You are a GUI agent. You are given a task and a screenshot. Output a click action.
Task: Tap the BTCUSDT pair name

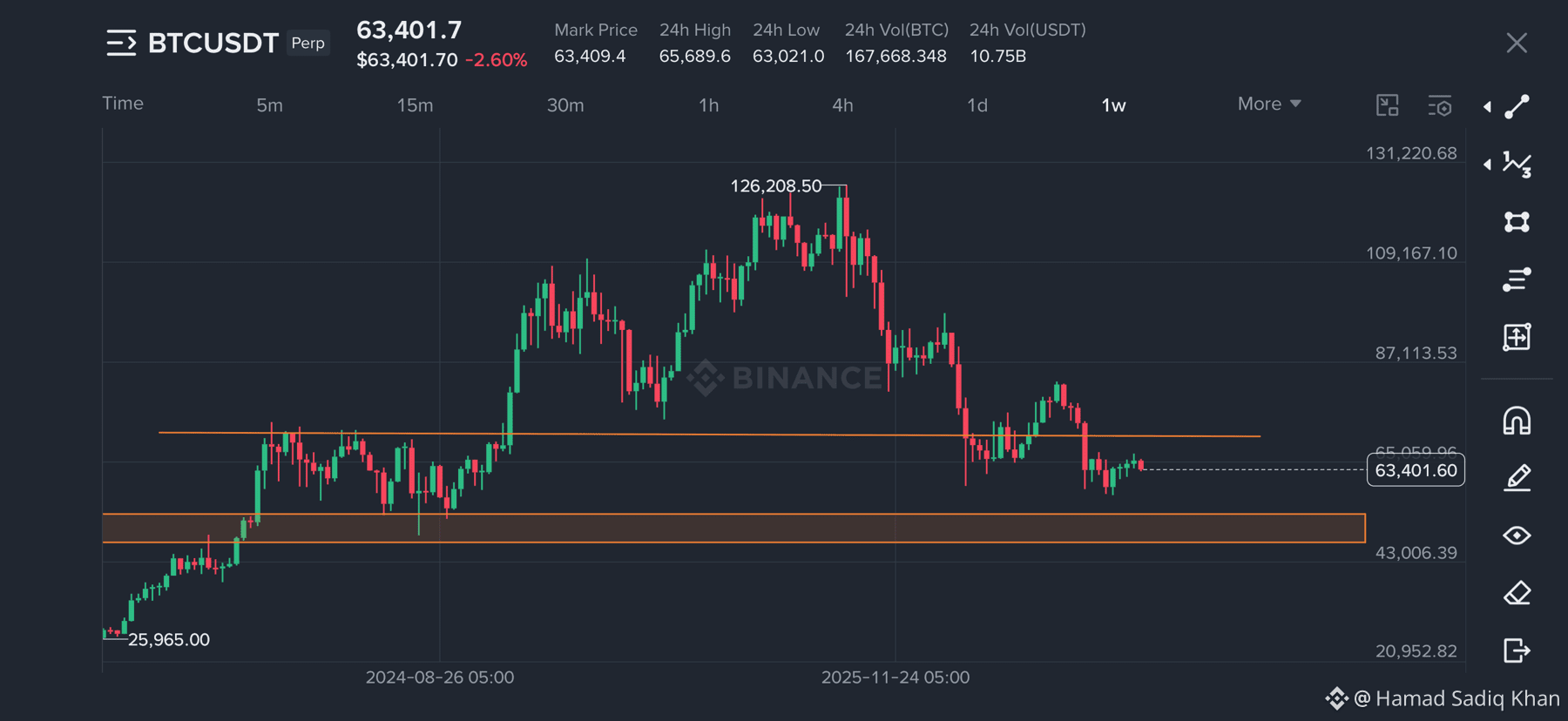click(x=213, y=43)
